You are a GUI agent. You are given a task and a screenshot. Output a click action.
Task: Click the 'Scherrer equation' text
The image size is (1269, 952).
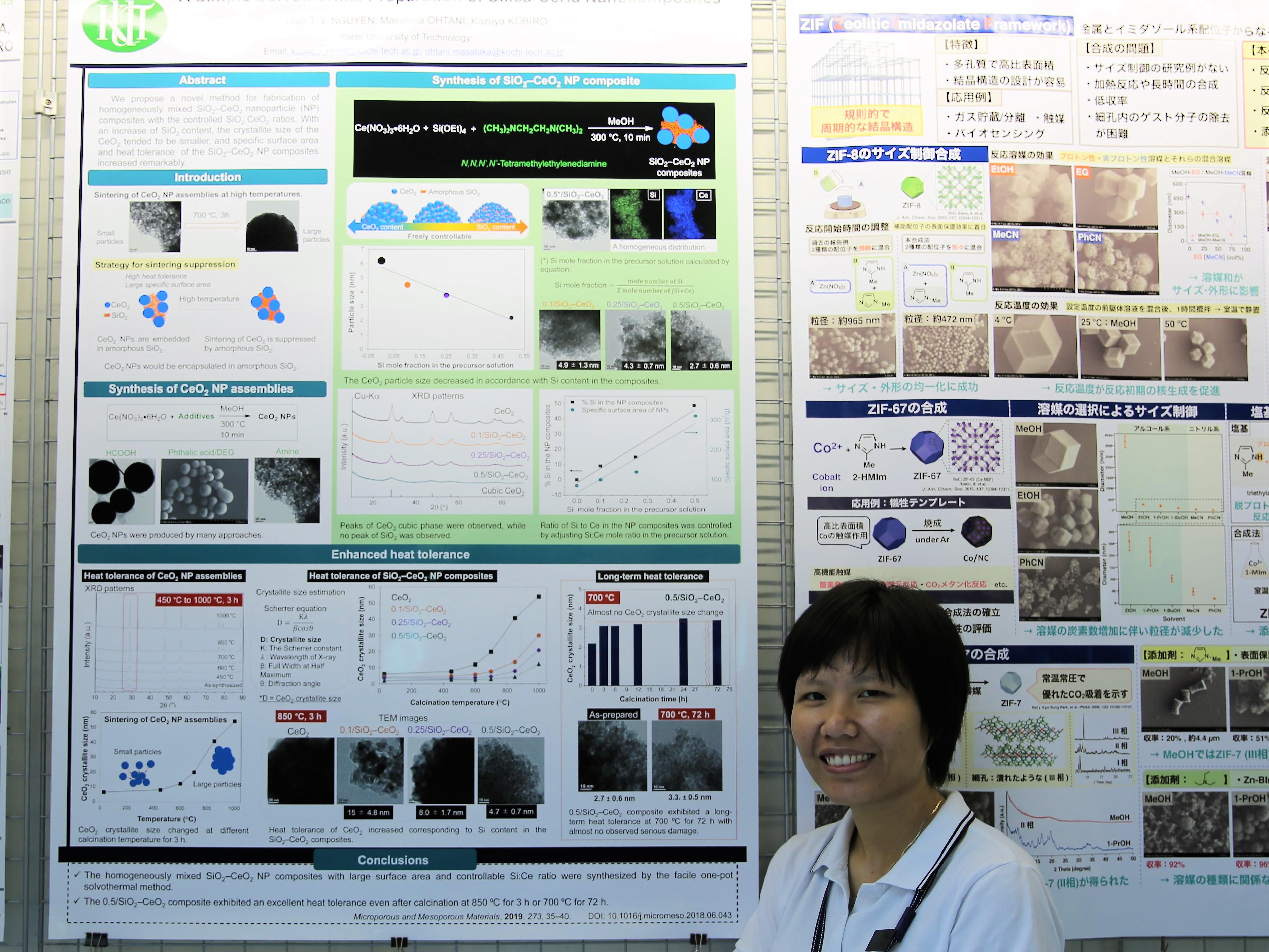point(295,608)
